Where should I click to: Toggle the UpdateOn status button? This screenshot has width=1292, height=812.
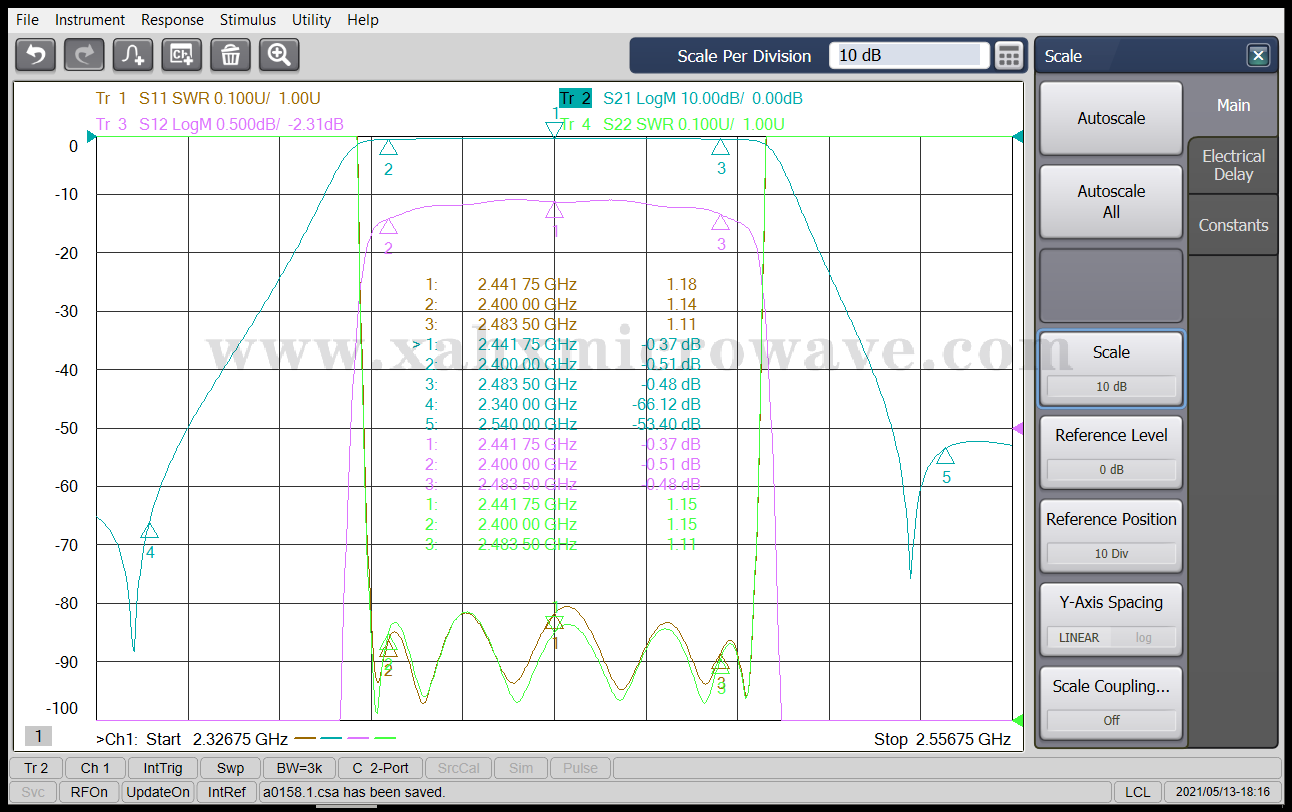pyautogui.click(x=157, y=792)
